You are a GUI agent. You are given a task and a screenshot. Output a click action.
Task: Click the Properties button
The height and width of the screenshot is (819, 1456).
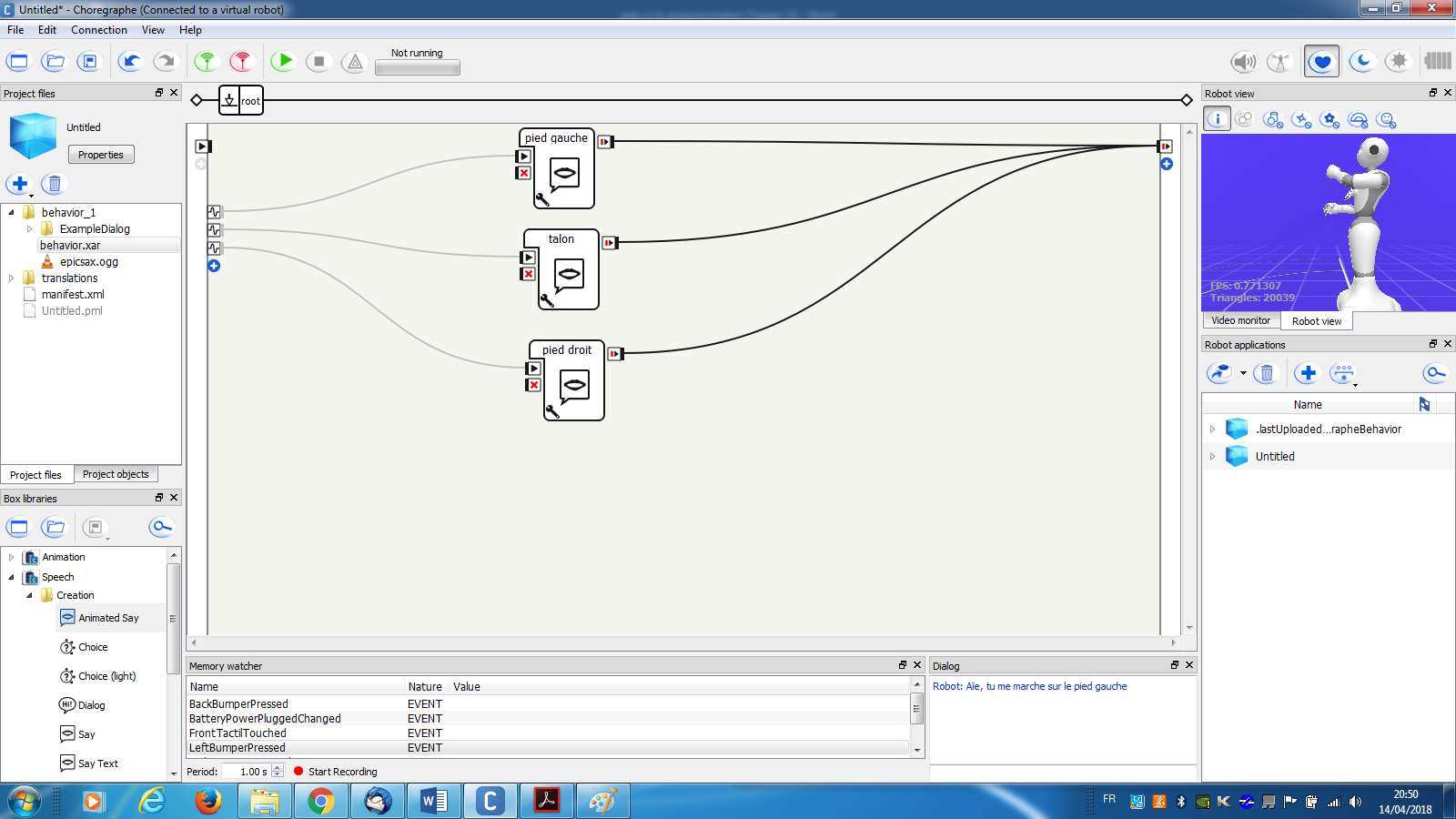pyautogui.click(x=101, y=155)
